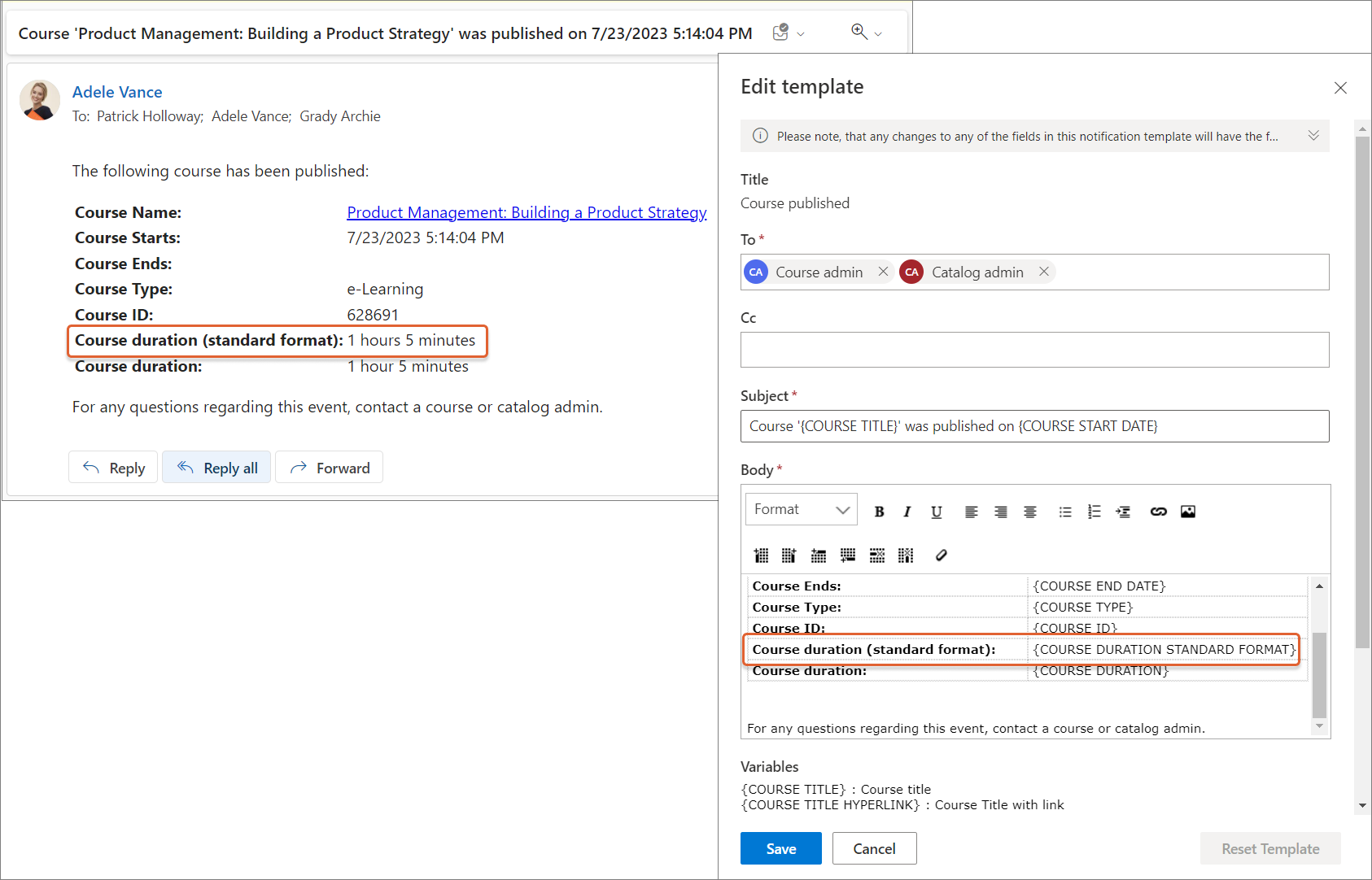The width and height of the screenshot is (1372, 880).
Task: Toggle underline formatting in body editor
Action: (936, 512)
